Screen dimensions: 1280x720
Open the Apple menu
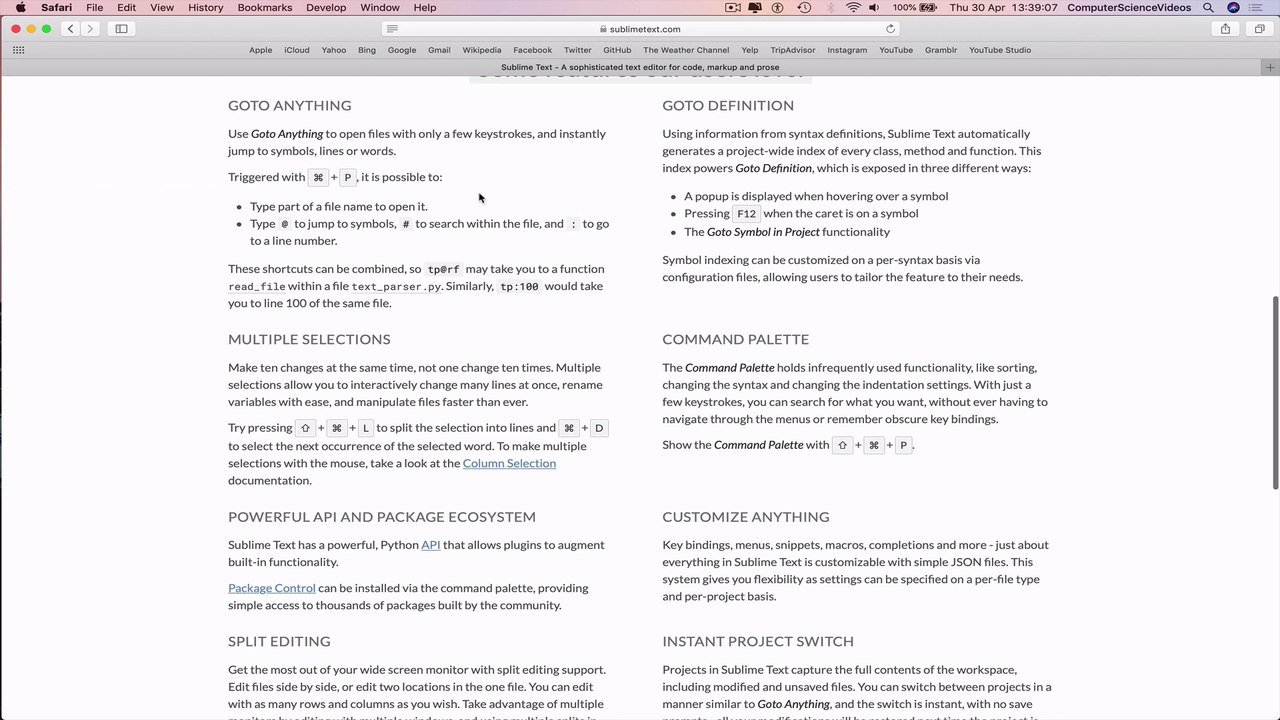click(20, 8)
